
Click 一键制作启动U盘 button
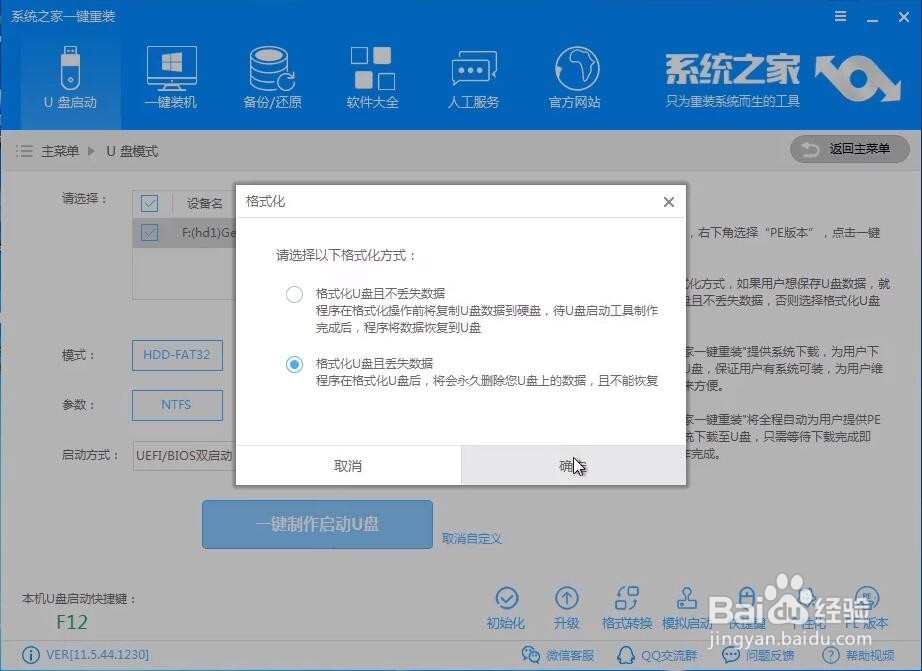tap(317, 524)
